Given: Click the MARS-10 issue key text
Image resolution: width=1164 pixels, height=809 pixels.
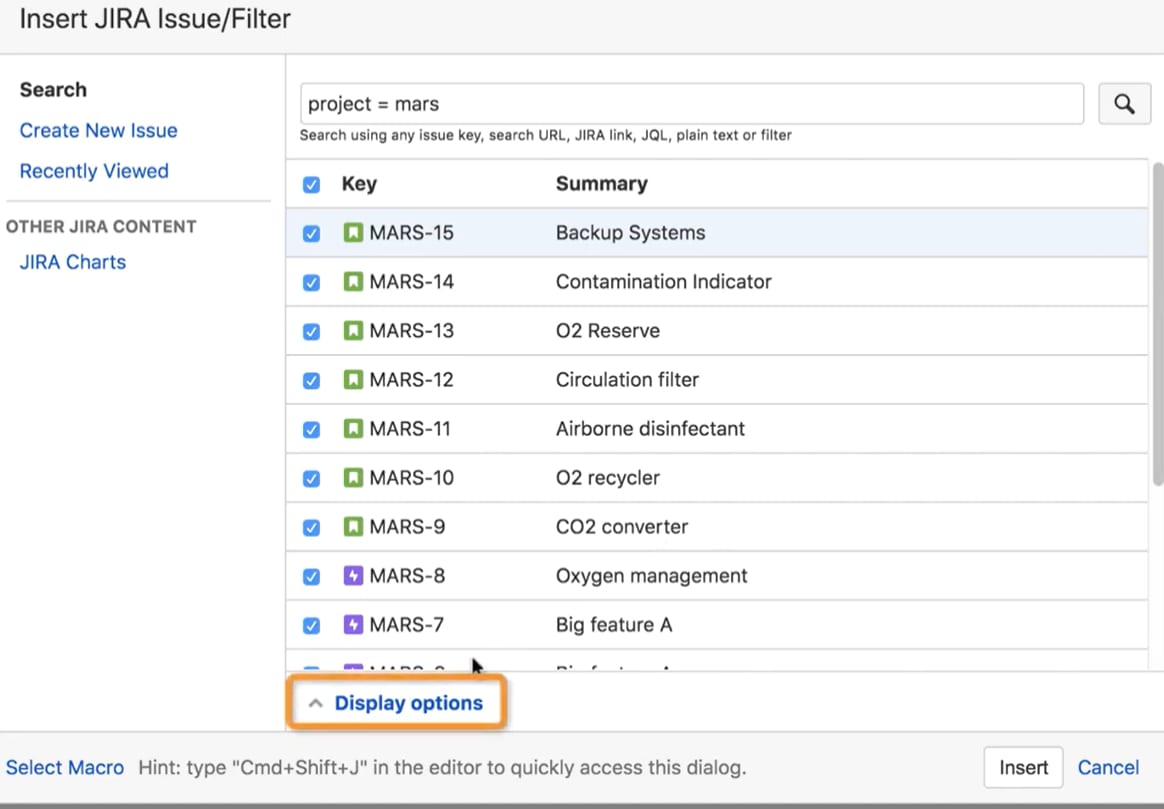Looking at the screenshot, I should point(411,478).
